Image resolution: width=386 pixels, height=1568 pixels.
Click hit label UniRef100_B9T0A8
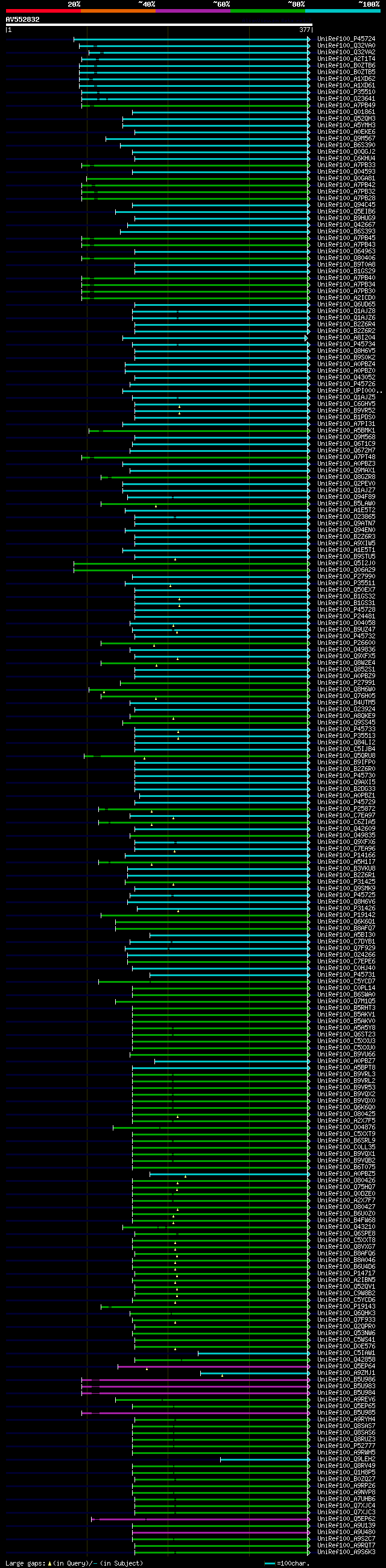346,265
